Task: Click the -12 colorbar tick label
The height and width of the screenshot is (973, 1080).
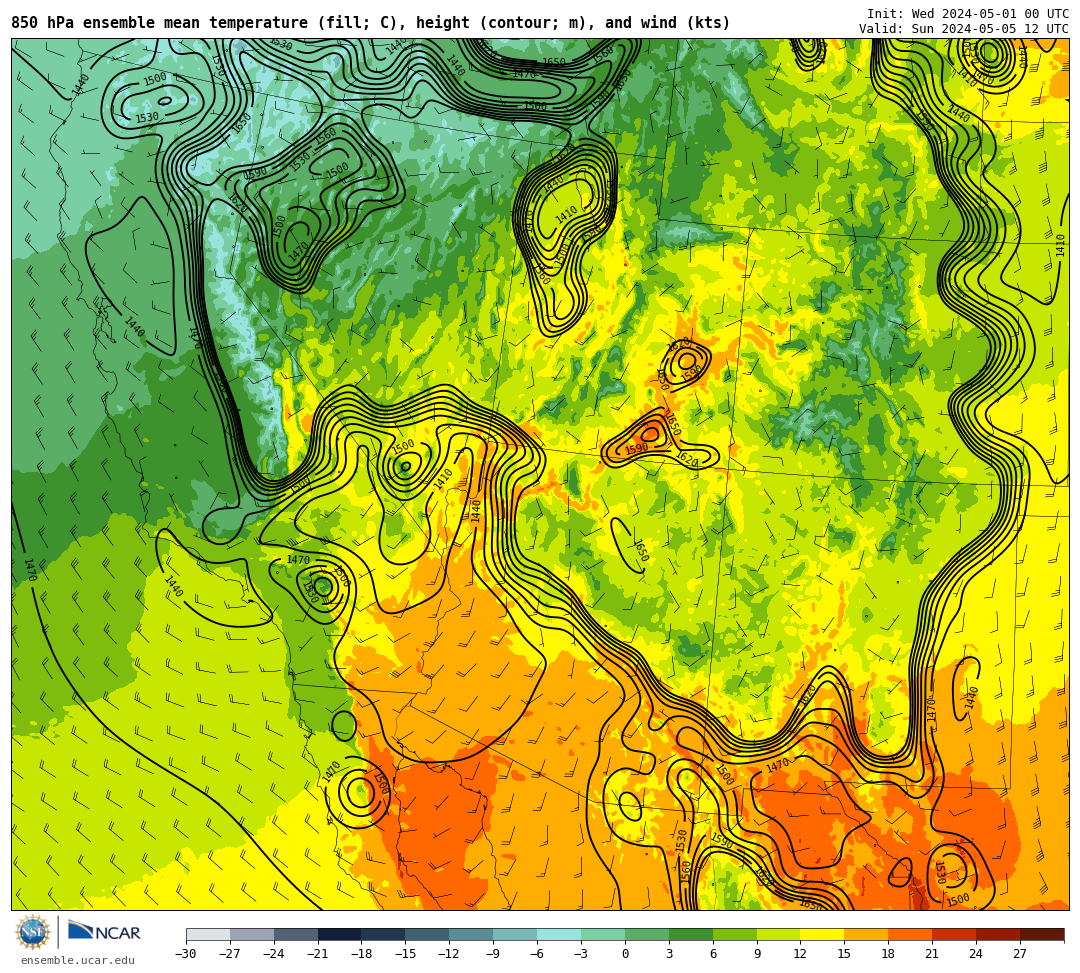Action: [x=450, y=954]
